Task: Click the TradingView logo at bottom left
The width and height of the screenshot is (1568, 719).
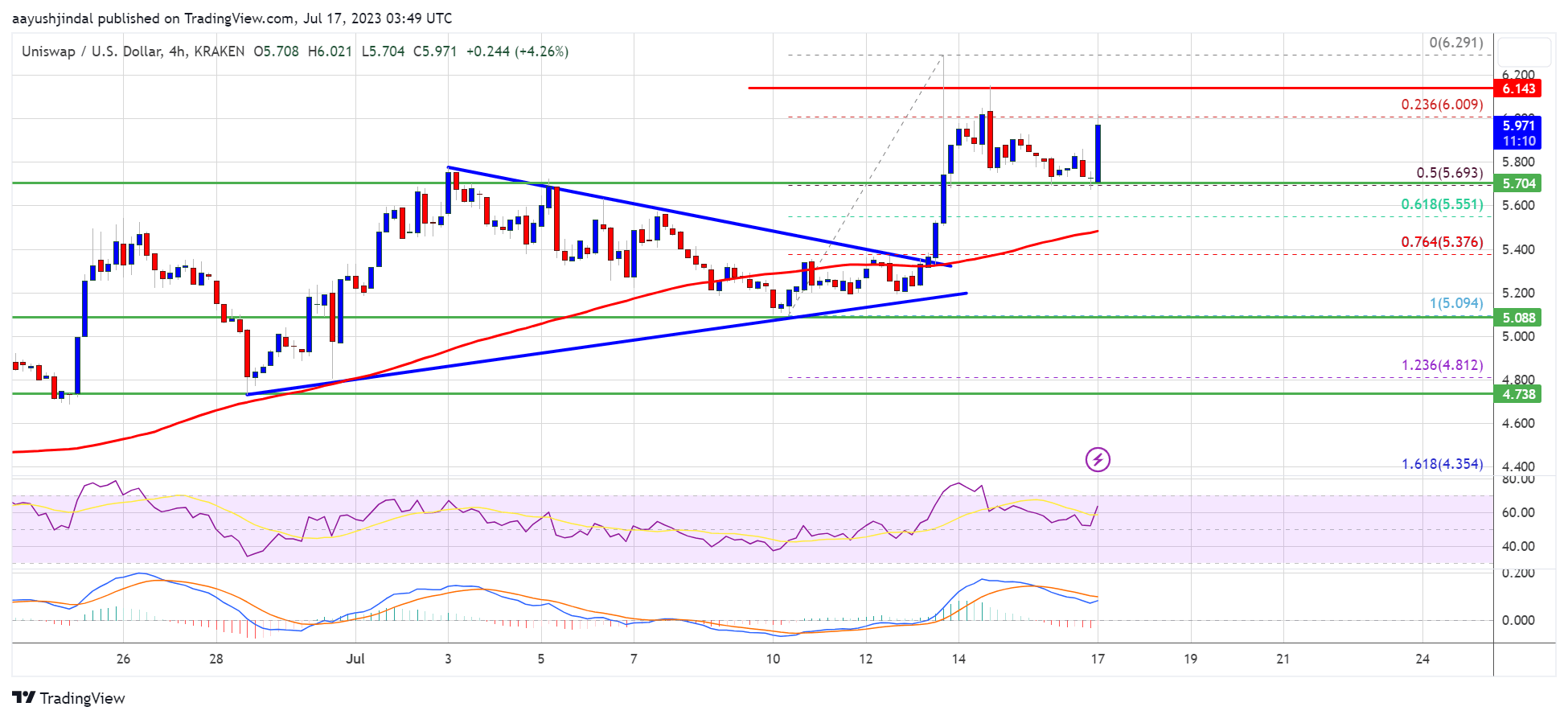Action: click(68, 697)
